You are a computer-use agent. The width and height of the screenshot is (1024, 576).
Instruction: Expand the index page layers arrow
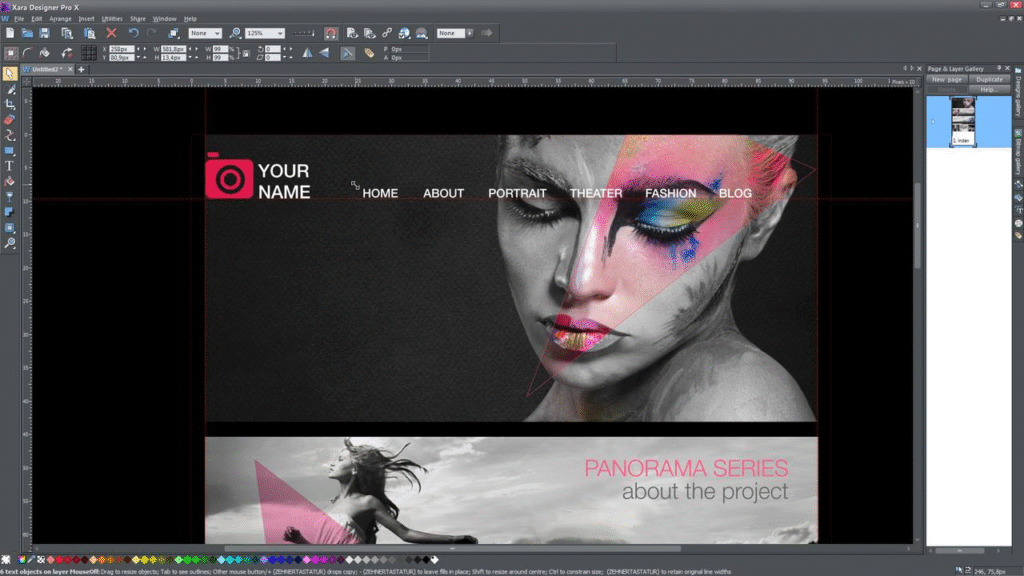(x=932, y=122)
